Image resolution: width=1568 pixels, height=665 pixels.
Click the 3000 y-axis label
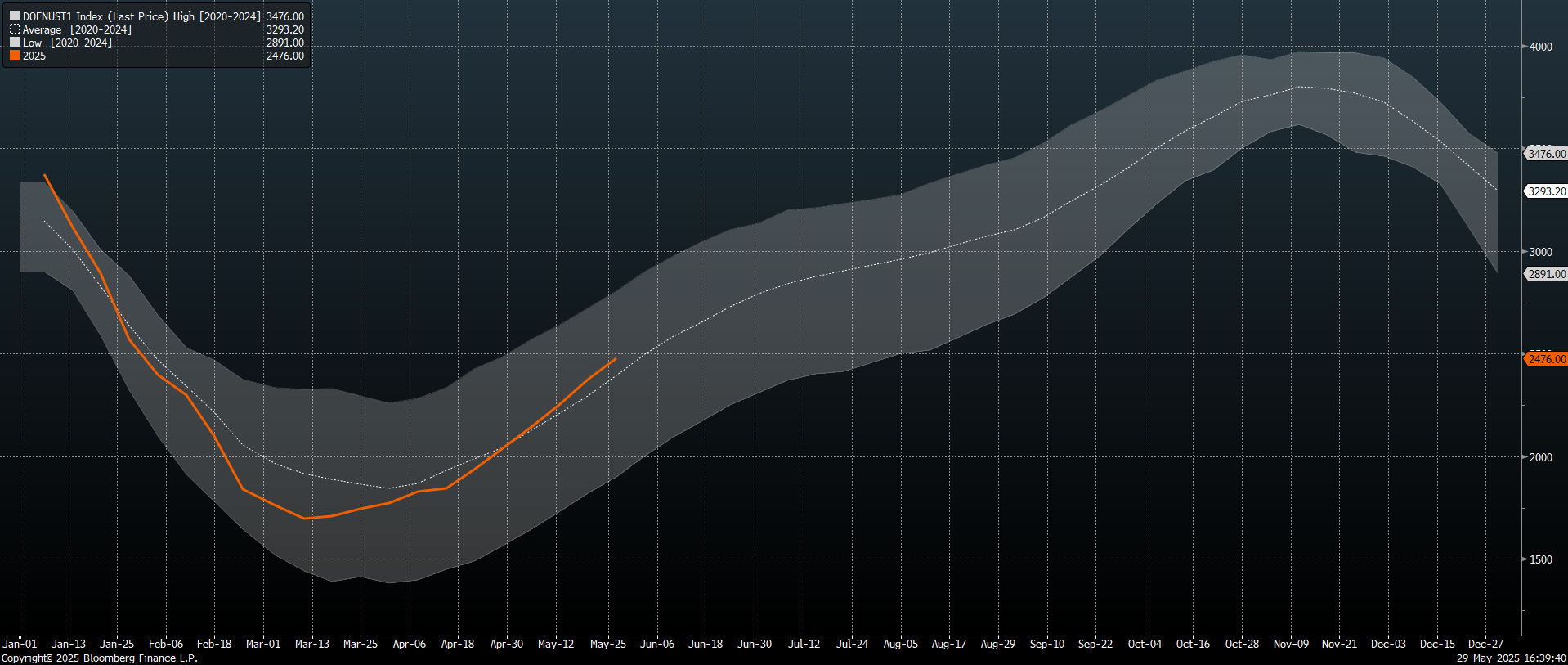pyautogui.click(x=1541, y=252)
